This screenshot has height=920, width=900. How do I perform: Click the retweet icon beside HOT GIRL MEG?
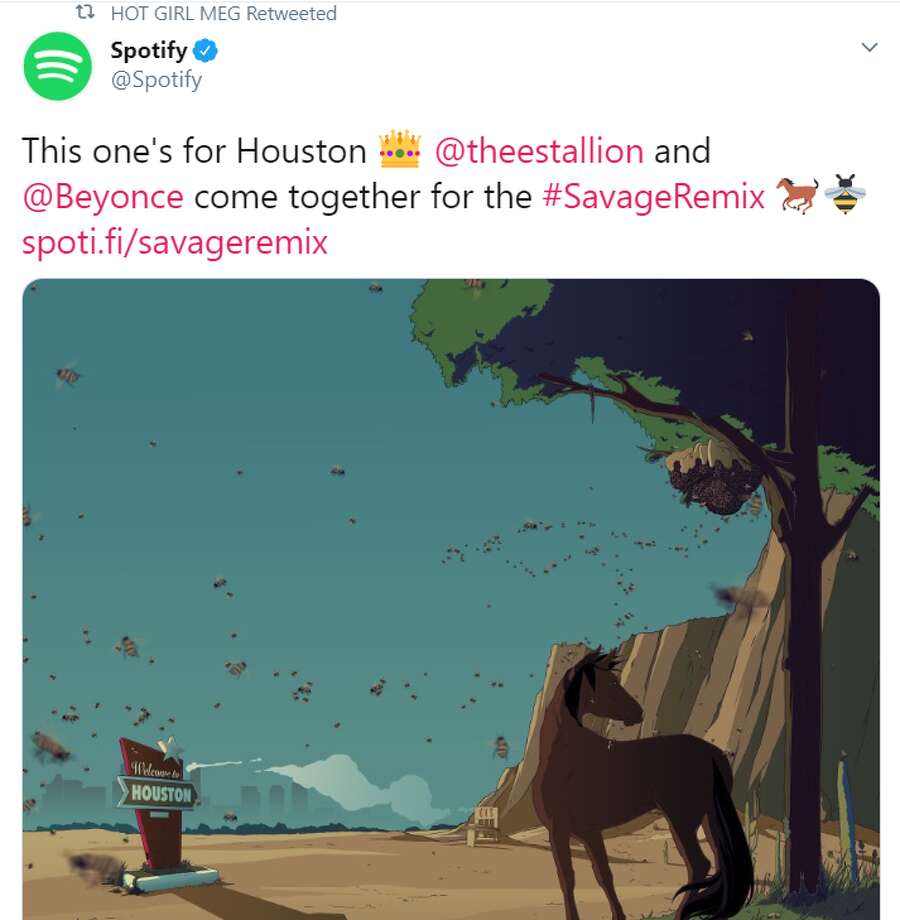click(x=86, y=12)
